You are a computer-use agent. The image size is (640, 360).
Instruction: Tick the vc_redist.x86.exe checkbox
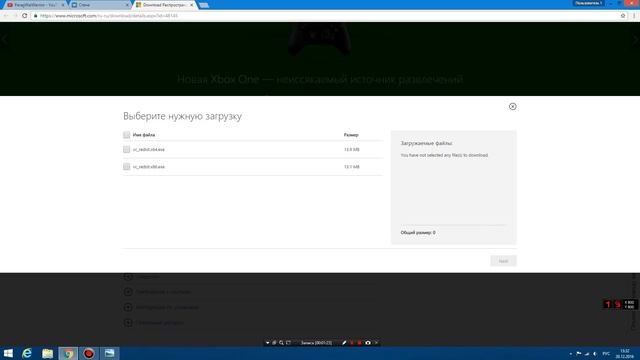[127, 167]
